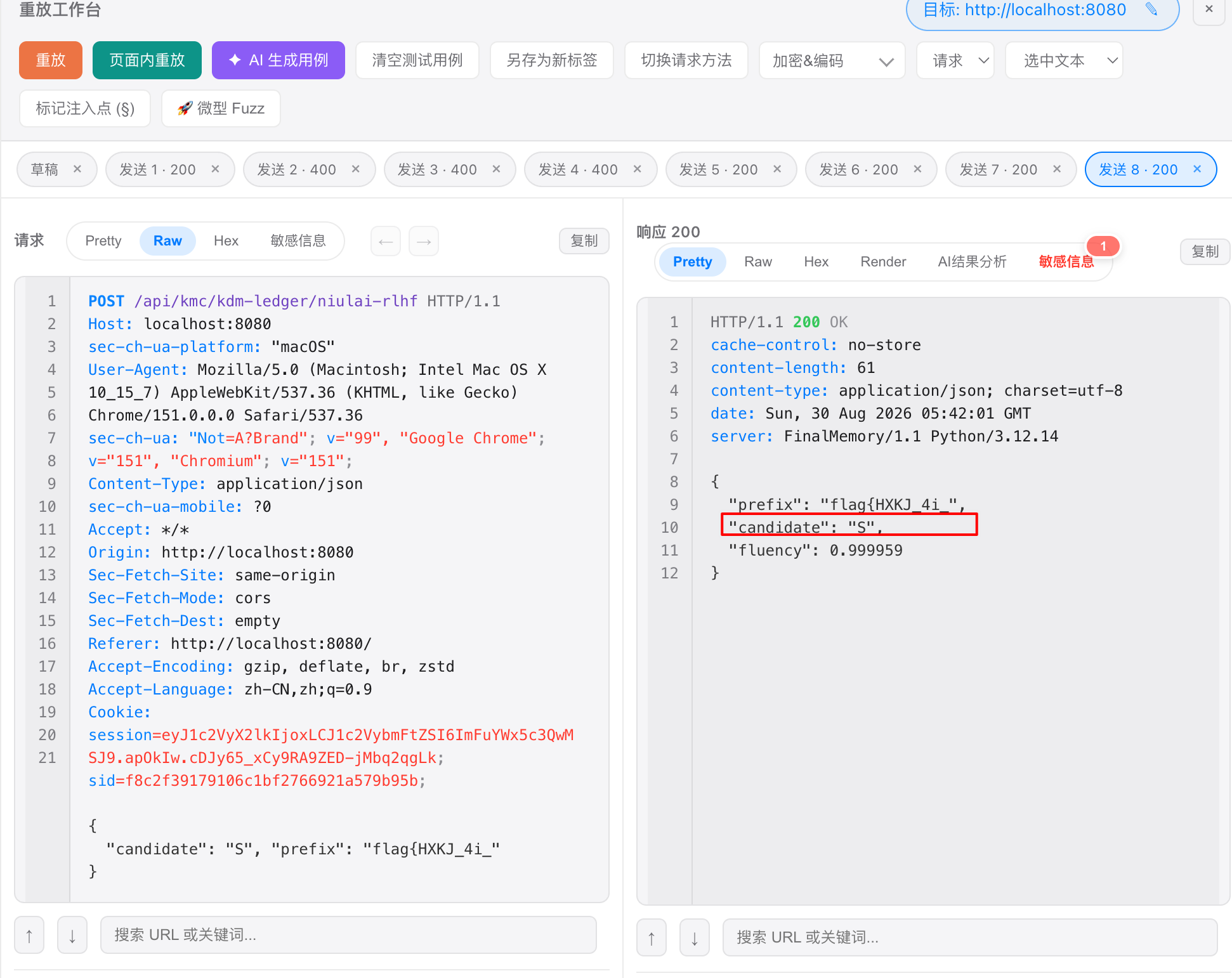1232x978 pixels.
Task: Generate test cases with AI 生成用例
Action: (x=279, y=60)
